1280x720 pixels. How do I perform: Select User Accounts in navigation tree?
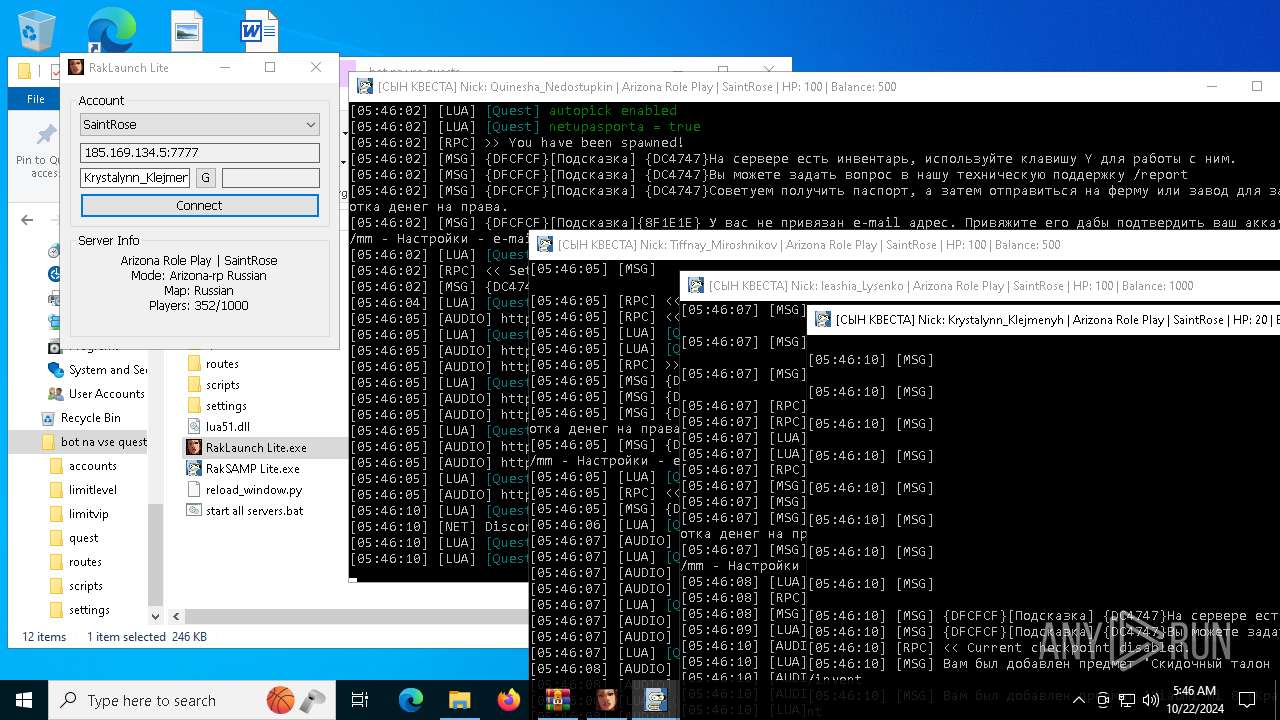pyautogui.click(x=106, y=394)
